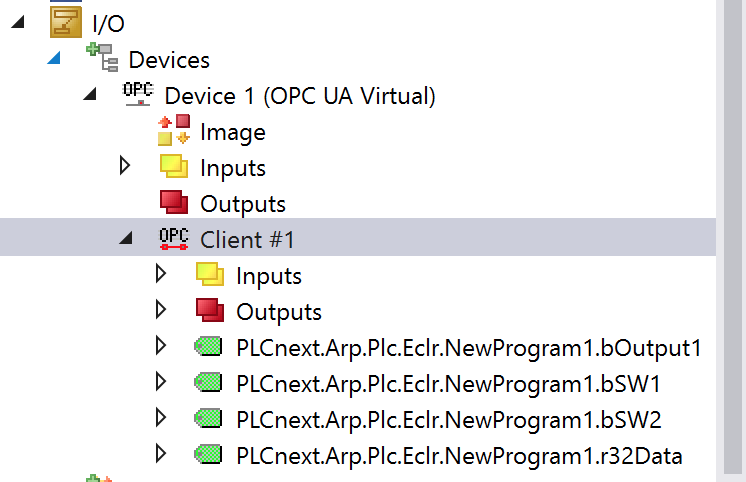Click the I/O node icon
Screen dimensions: 746x482
pyautogui.click(x=66, y=22)
